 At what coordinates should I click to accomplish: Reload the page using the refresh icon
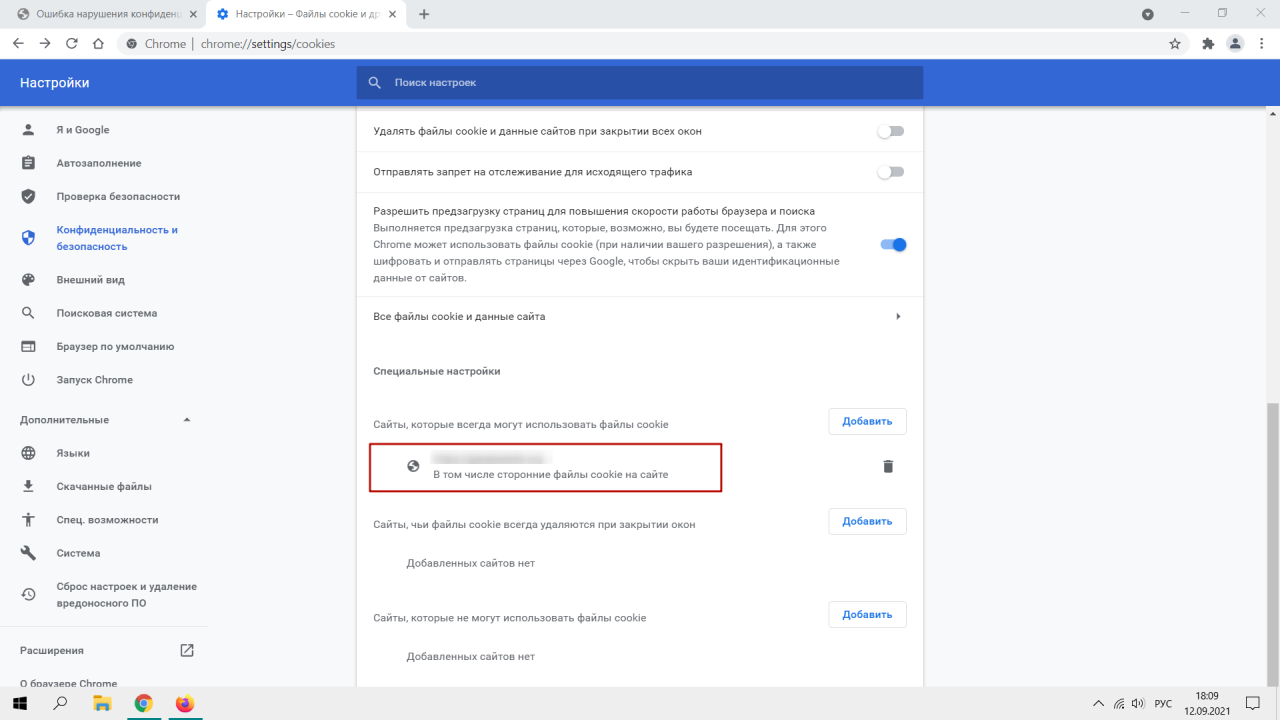coord(72,44)
